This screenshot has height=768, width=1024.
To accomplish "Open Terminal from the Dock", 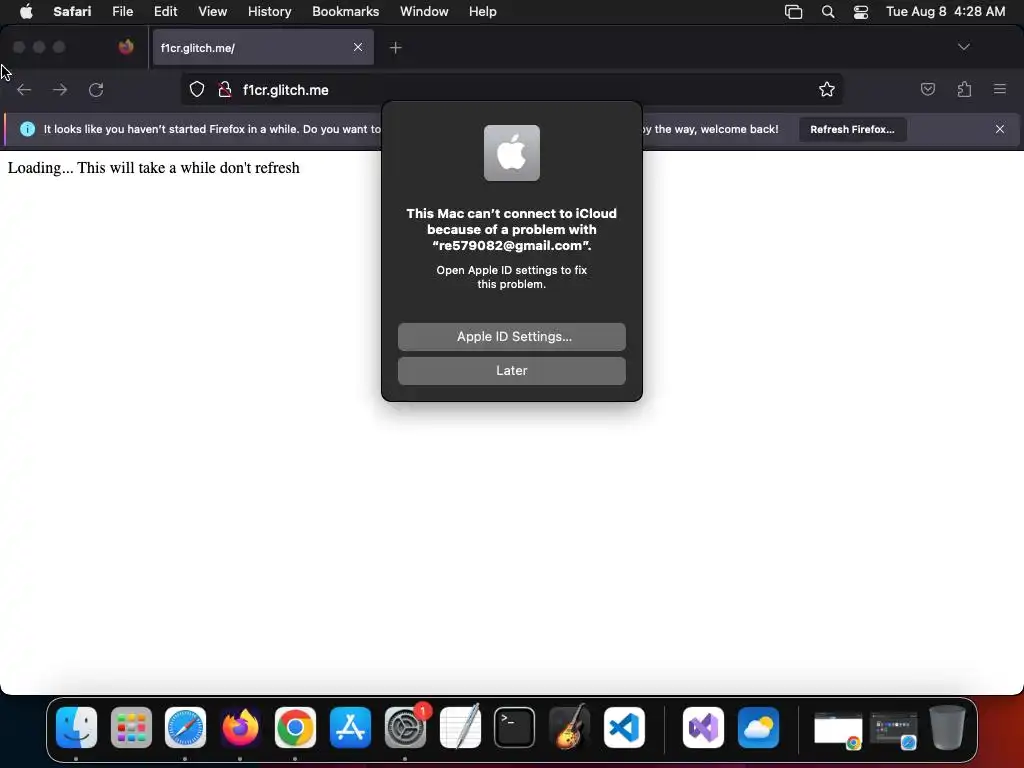I will click(515, 727).
